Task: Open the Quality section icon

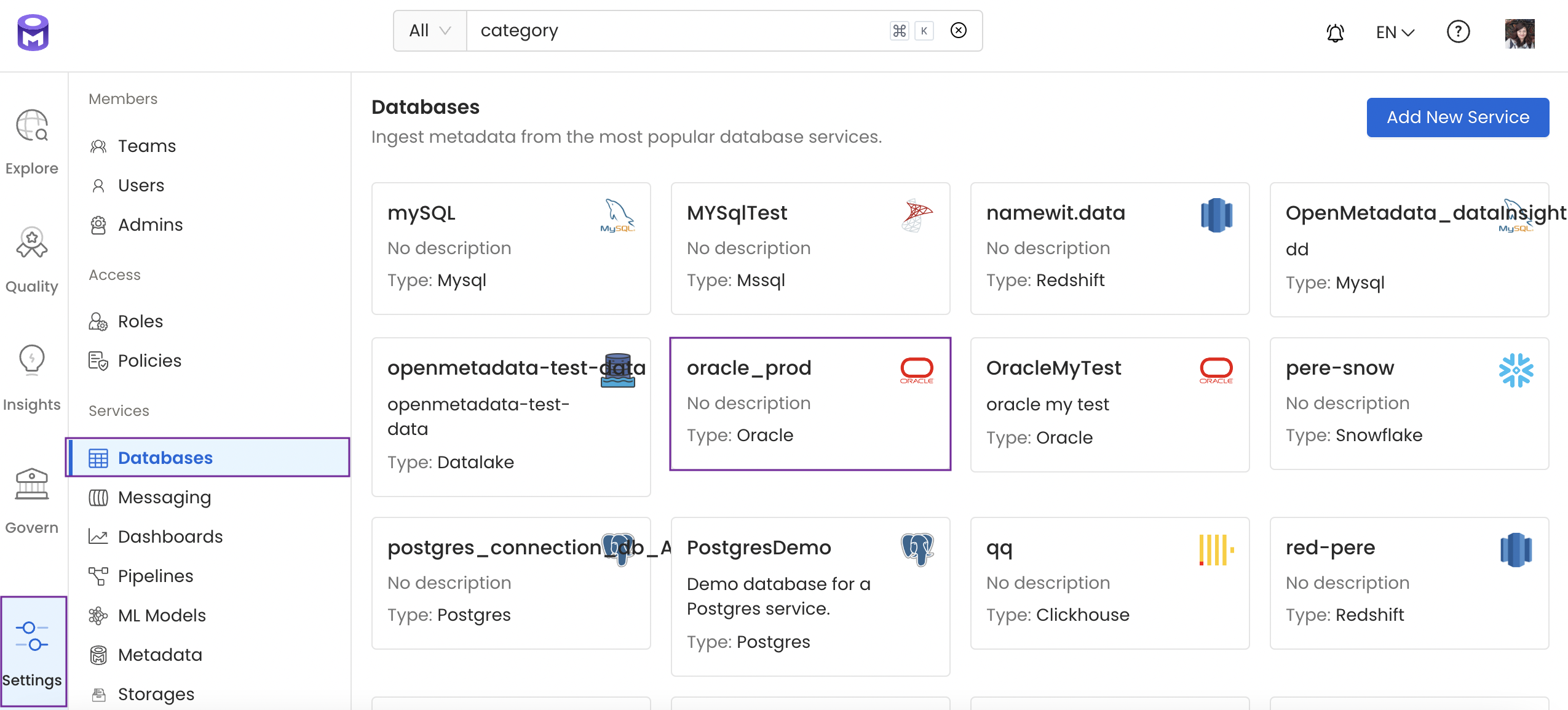Action: pyautogui.click(x=32, y=242)
